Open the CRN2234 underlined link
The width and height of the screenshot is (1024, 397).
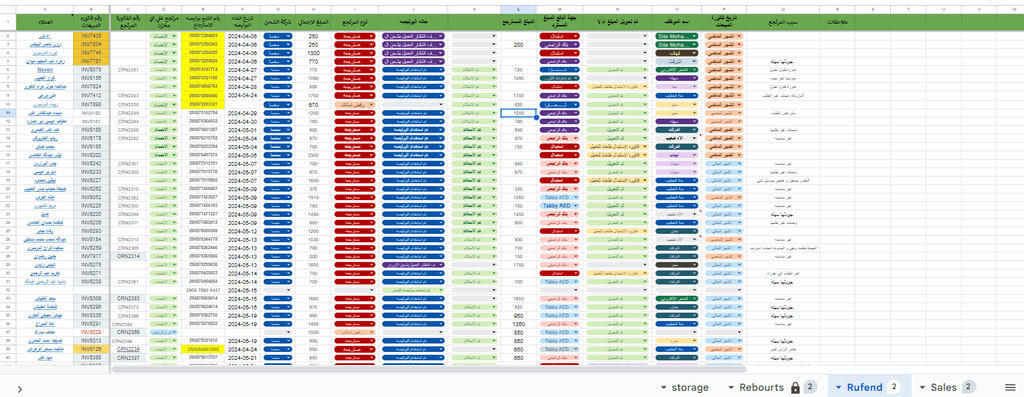pos(127,349)
